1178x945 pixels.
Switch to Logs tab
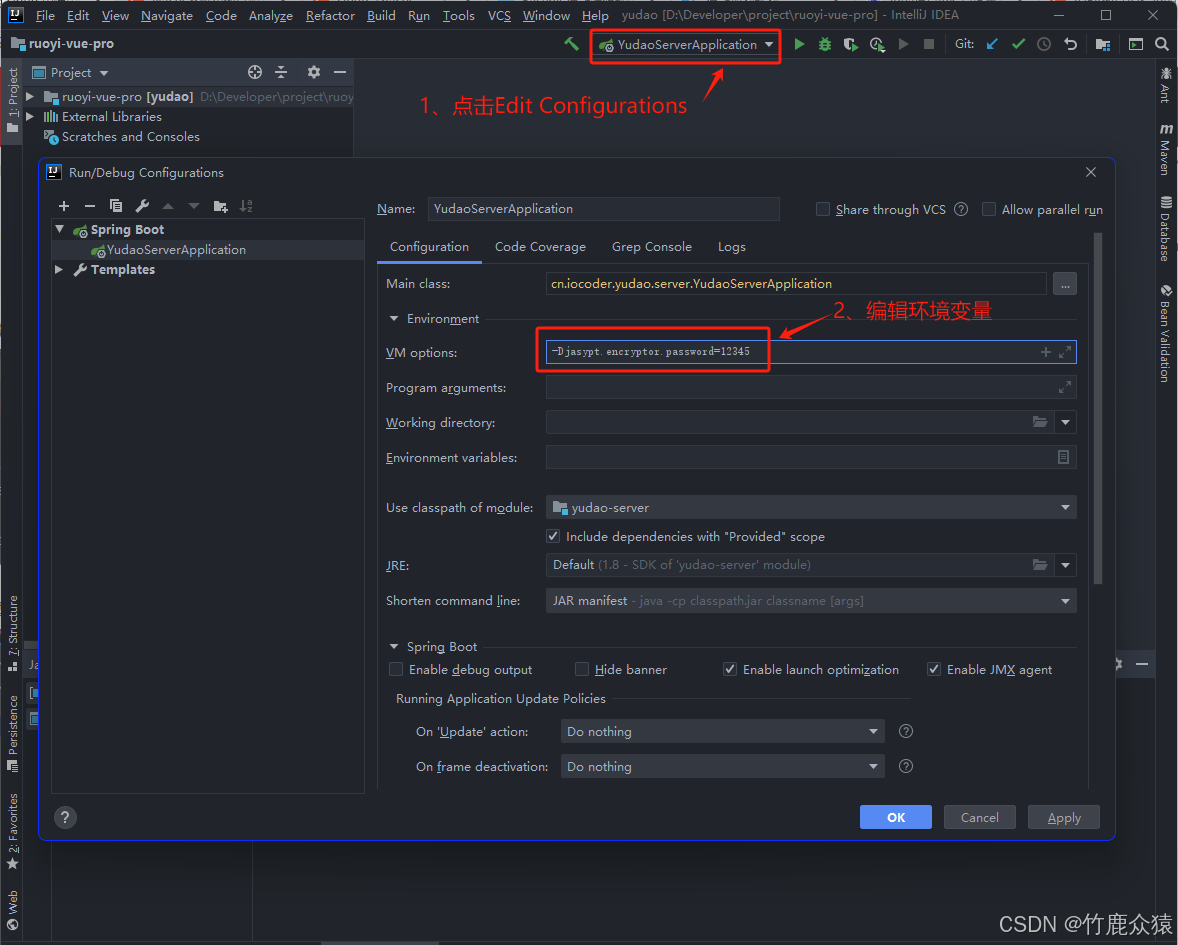pos(731,247)
